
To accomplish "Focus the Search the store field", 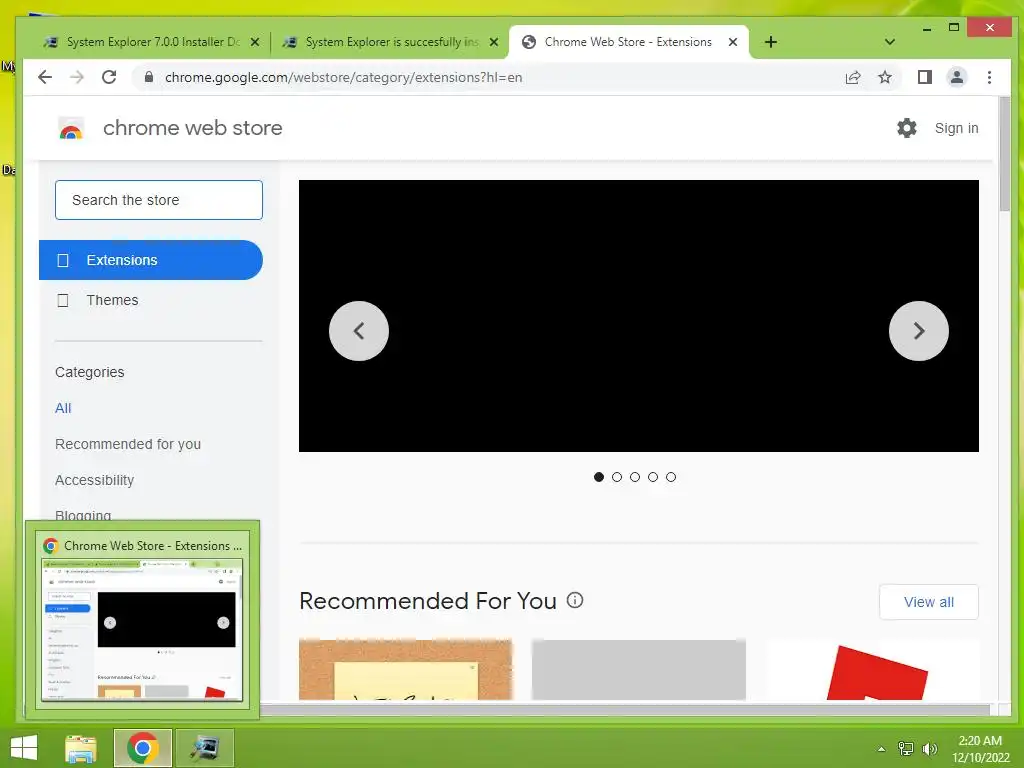I will pos(159,200).
